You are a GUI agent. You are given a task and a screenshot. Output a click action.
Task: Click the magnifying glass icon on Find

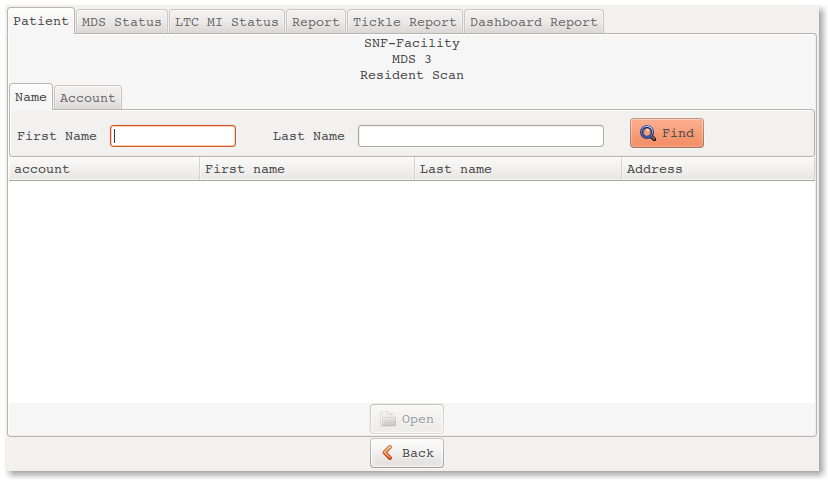pos(648,133)
